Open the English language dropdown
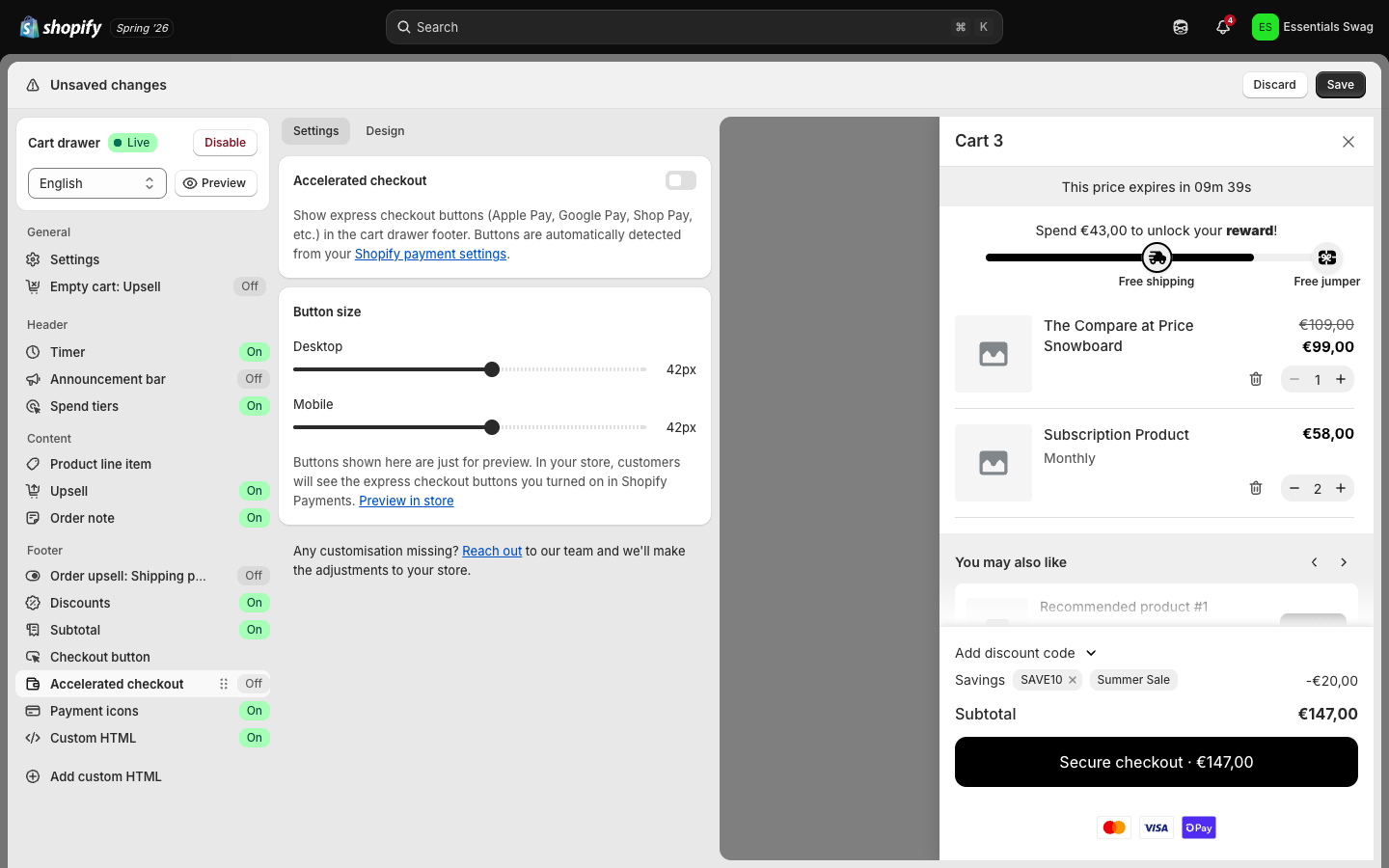Viewport: 1389px width, 868px height. pos(97,183)
